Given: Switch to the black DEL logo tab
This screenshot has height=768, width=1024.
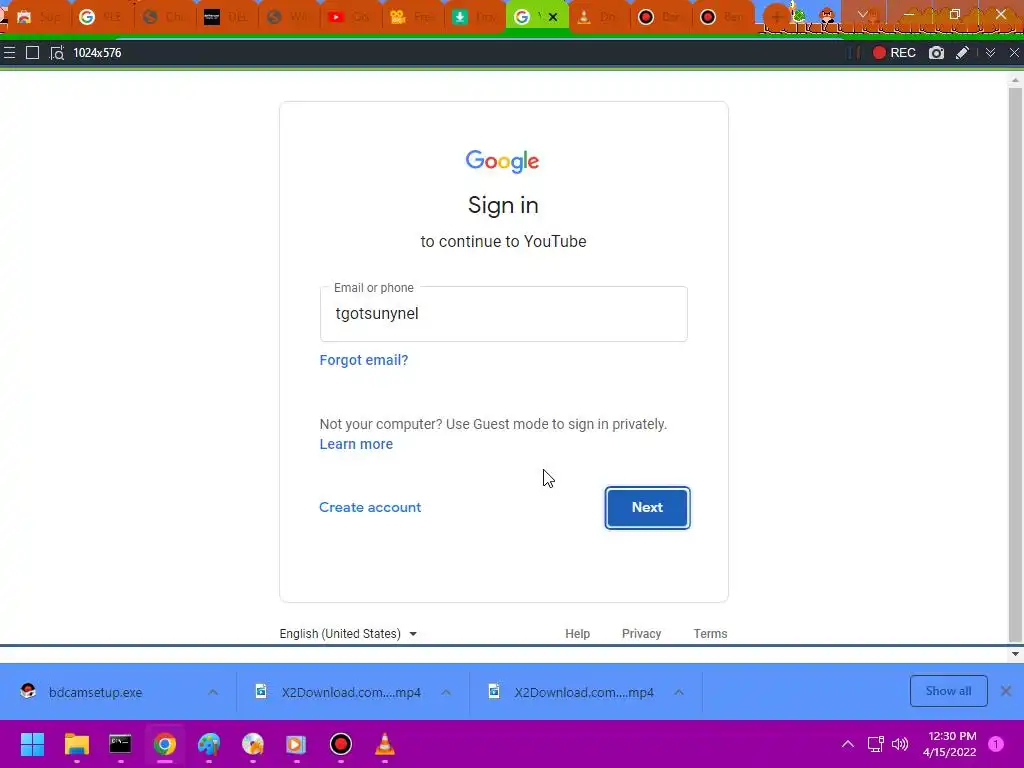Looking at the screenshot, I should point(225,17).
